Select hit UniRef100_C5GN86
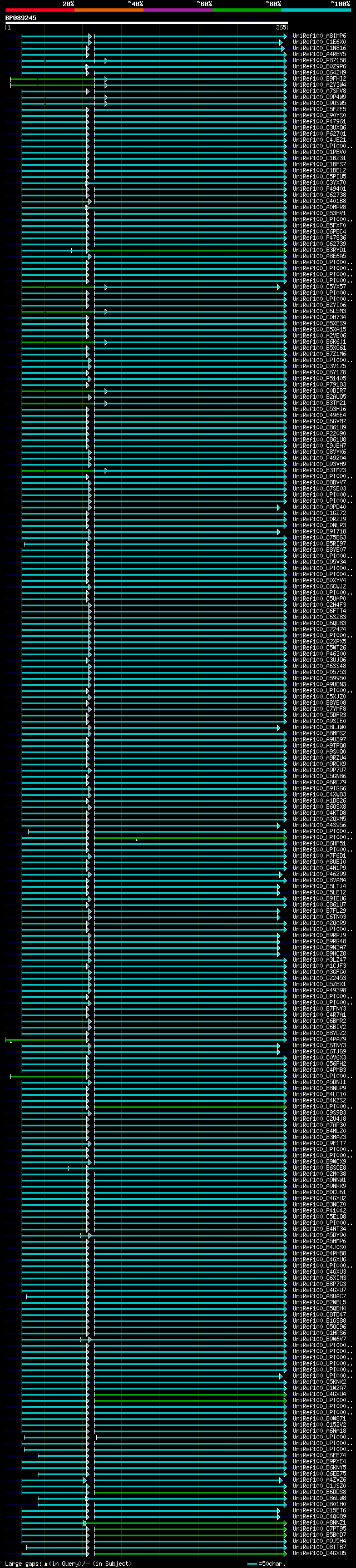 pos(319,776)
